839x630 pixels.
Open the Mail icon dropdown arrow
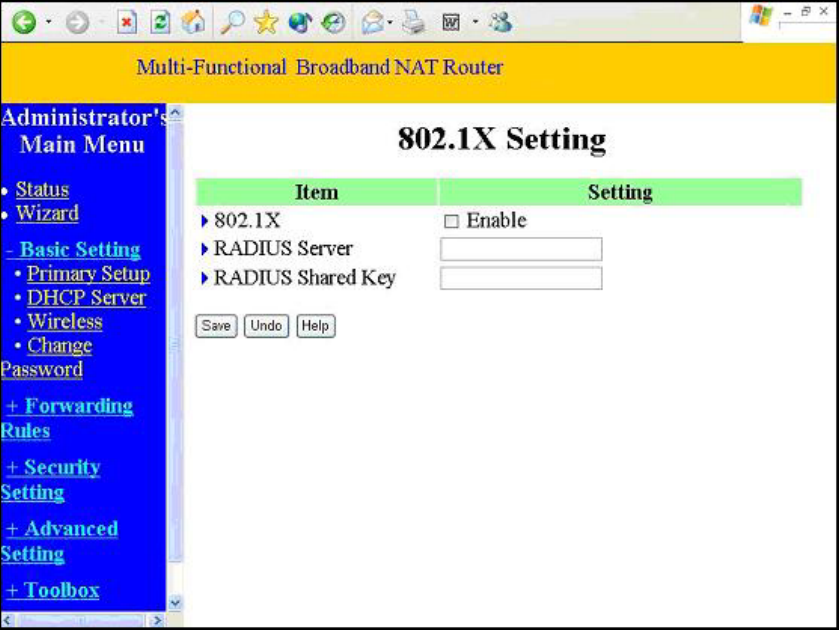[390, 22]
